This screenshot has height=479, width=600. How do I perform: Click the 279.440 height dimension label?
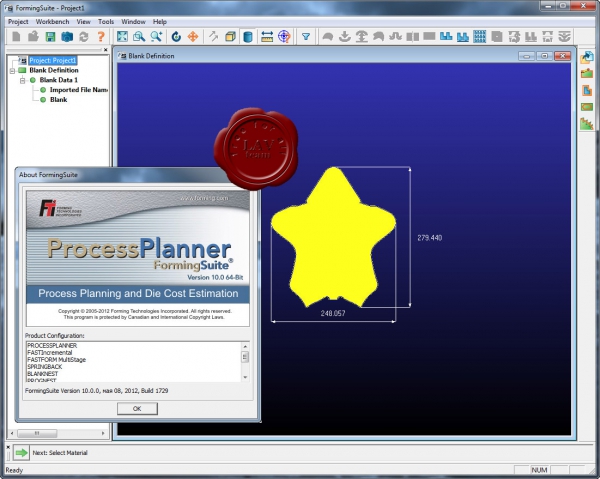point(430,238)
